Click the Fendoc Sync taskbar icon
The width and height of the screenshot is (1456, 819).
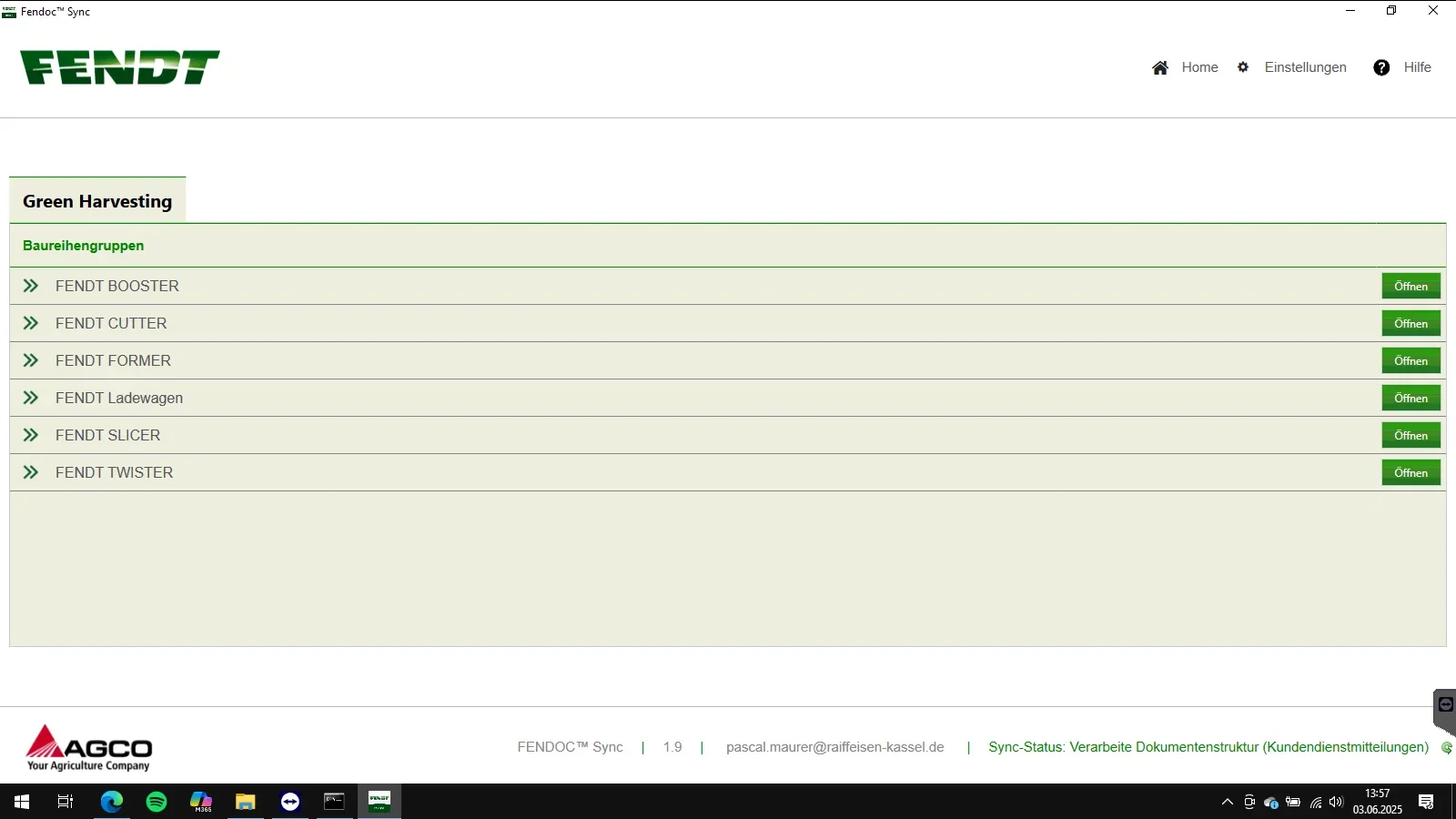tap(379, 802)
